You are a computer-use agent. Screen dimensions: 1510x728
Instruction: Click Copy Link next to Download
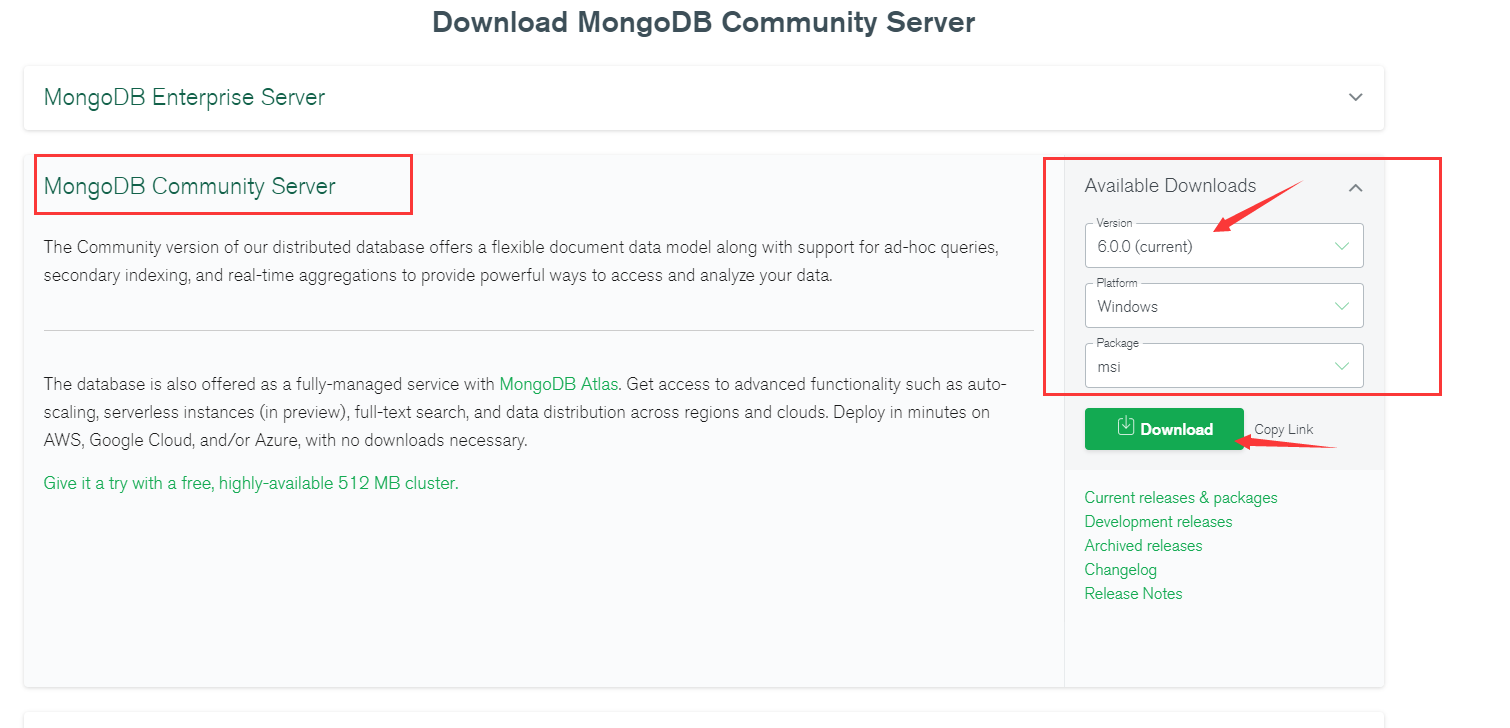click(1283, 428)
